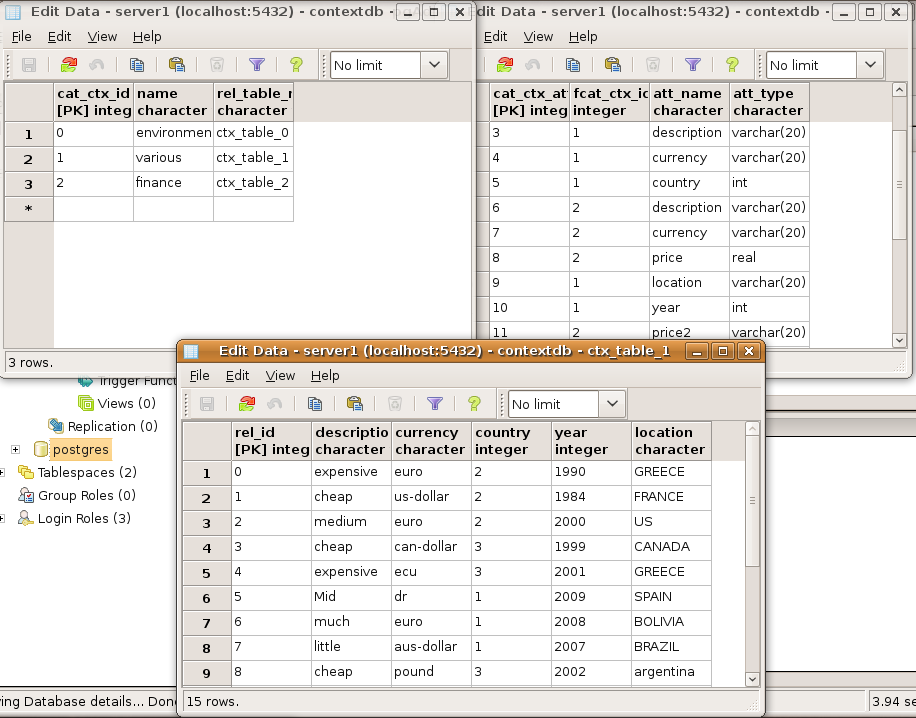Click cell 'BOLIVIA' in location column
This screenshot has width=916, height=718.
pyautogui.click(x=671, y=622)
